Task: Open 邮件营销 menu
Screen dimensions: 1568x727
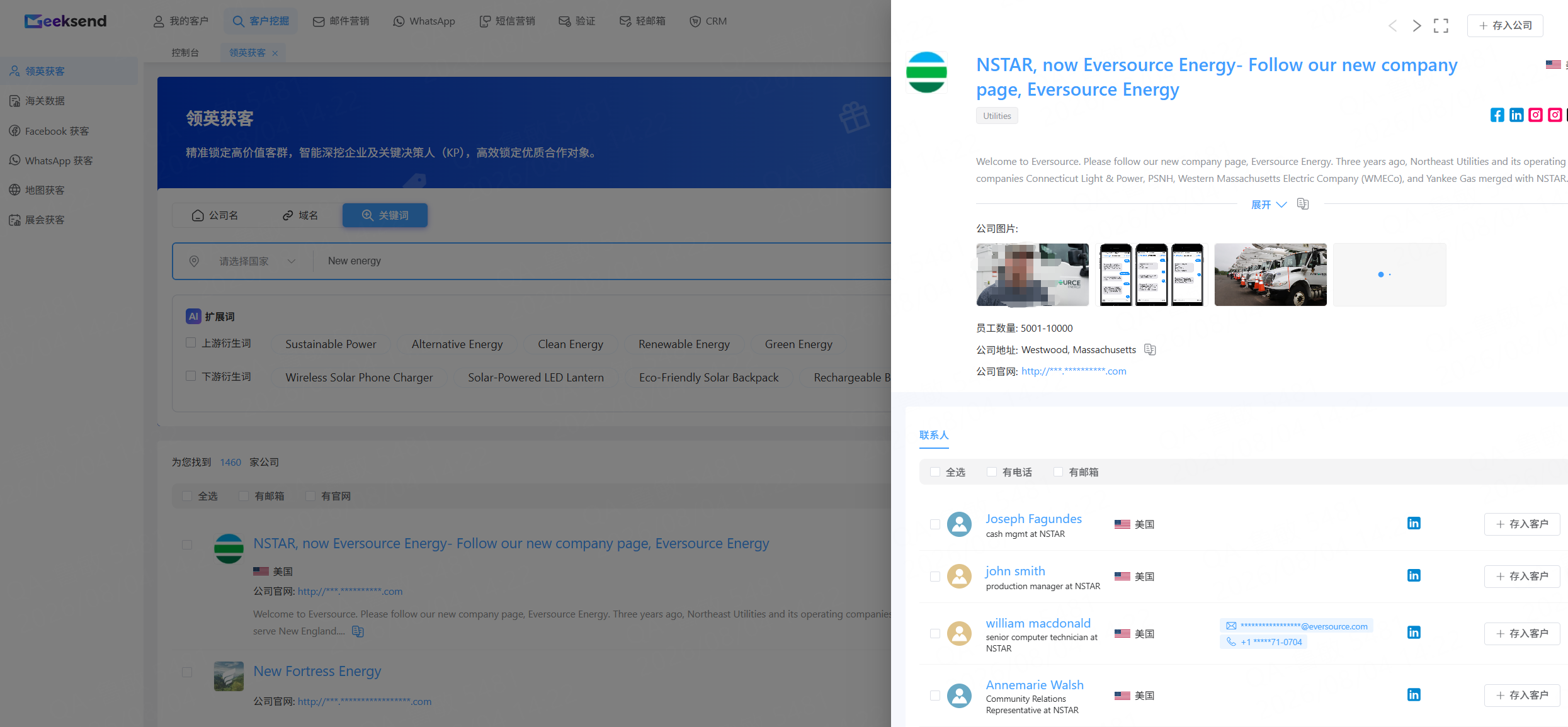Action: 341,21
